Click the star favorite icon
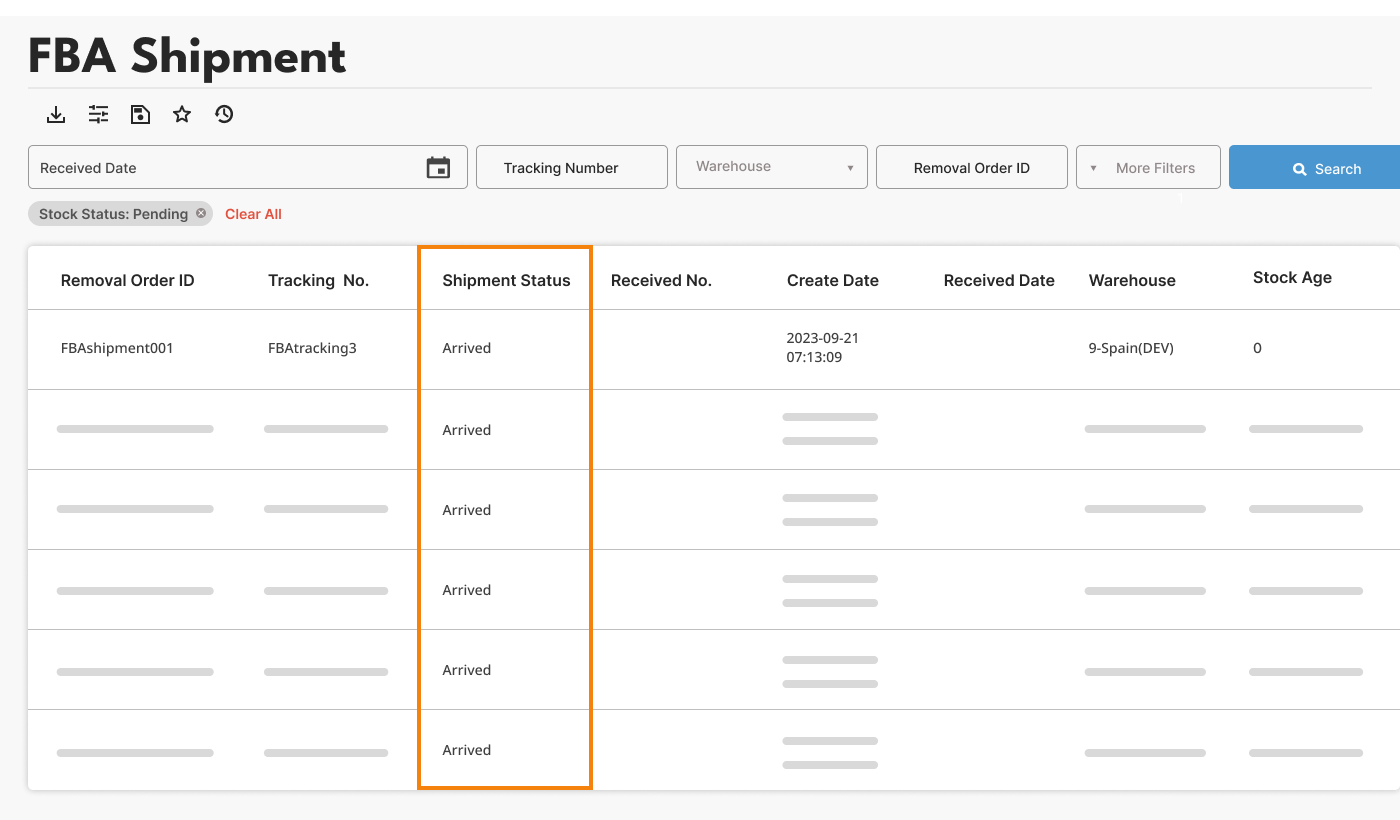 point(182,115)
